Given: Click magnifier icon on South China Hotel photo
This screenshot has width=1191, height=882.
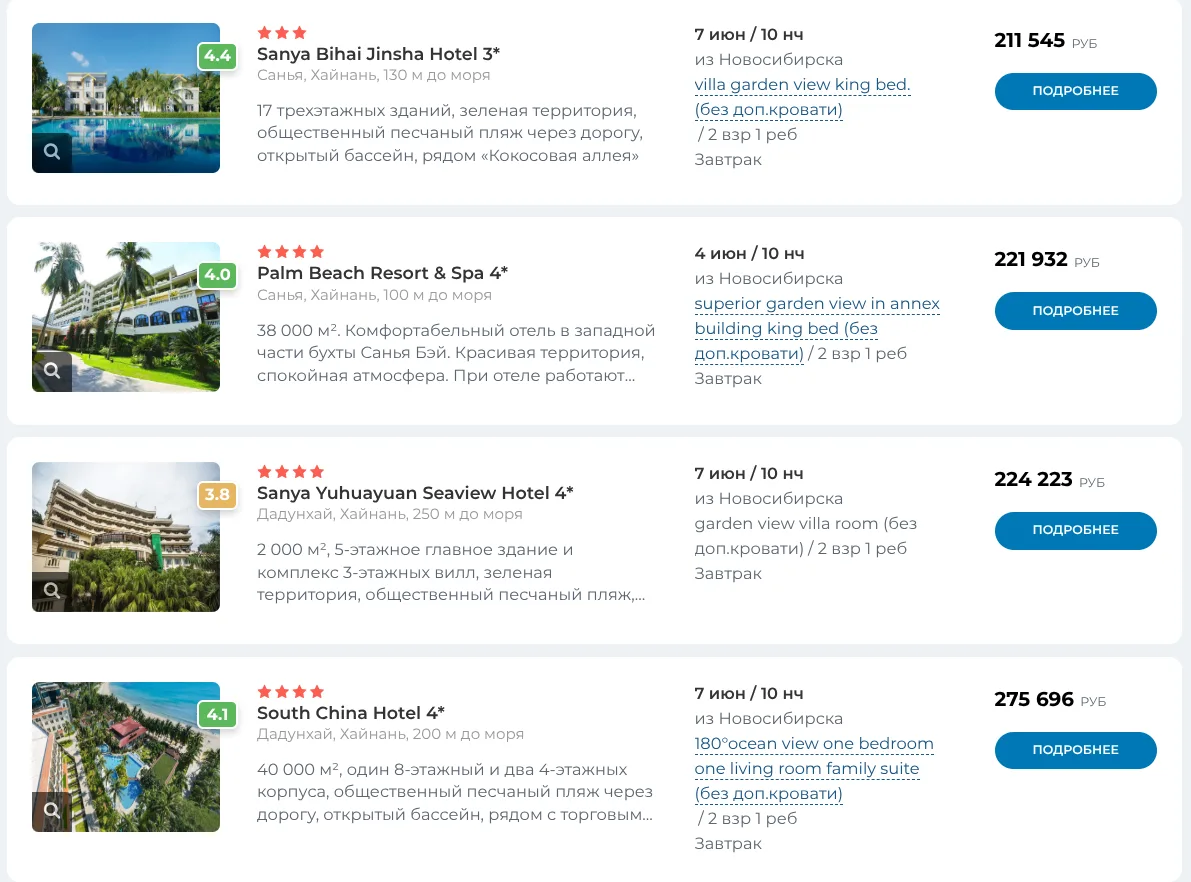Looking at the screenshot, I should (x=52, y=811).
